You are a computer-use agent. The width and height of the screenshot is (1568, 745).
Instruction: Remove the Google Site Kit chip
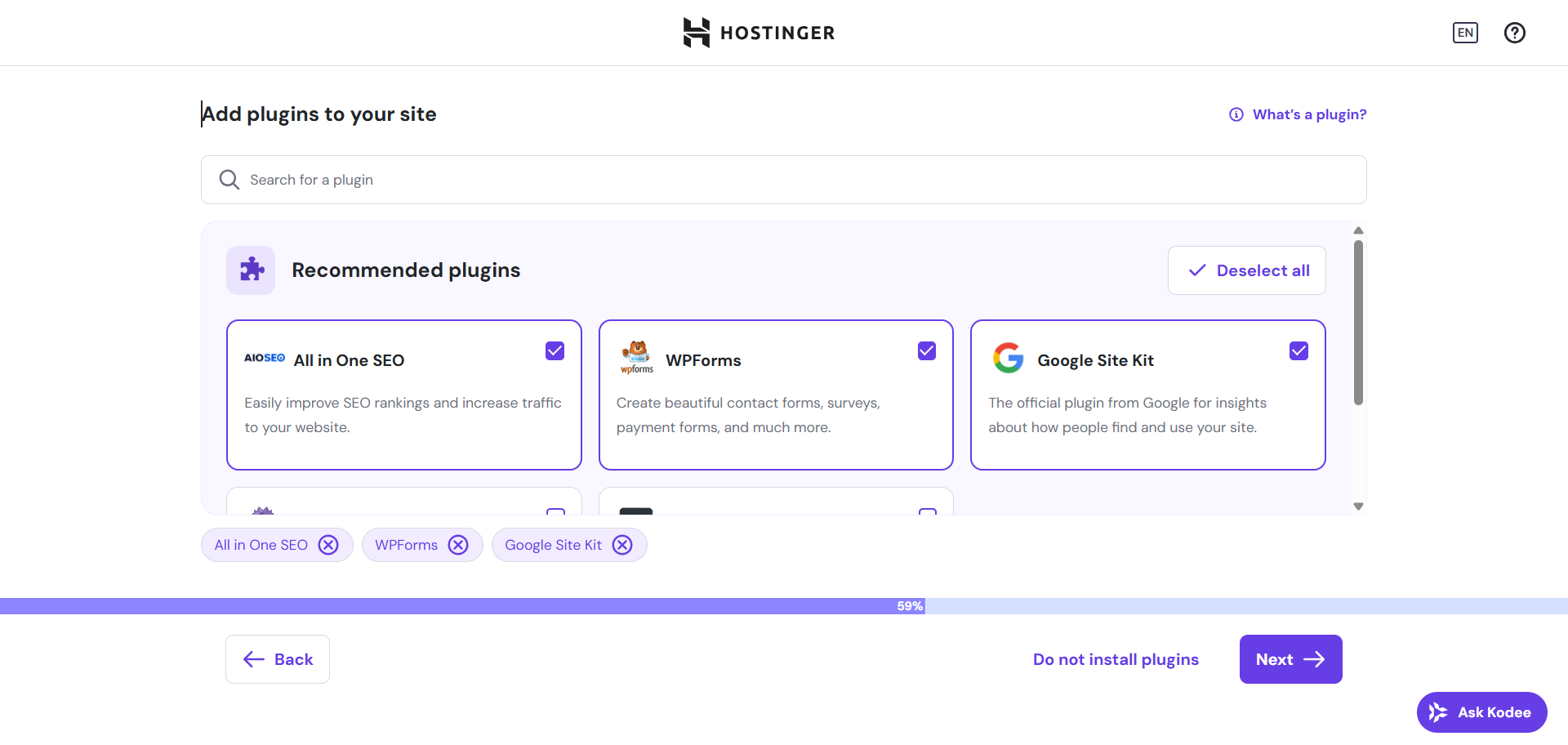coord(622,545)
